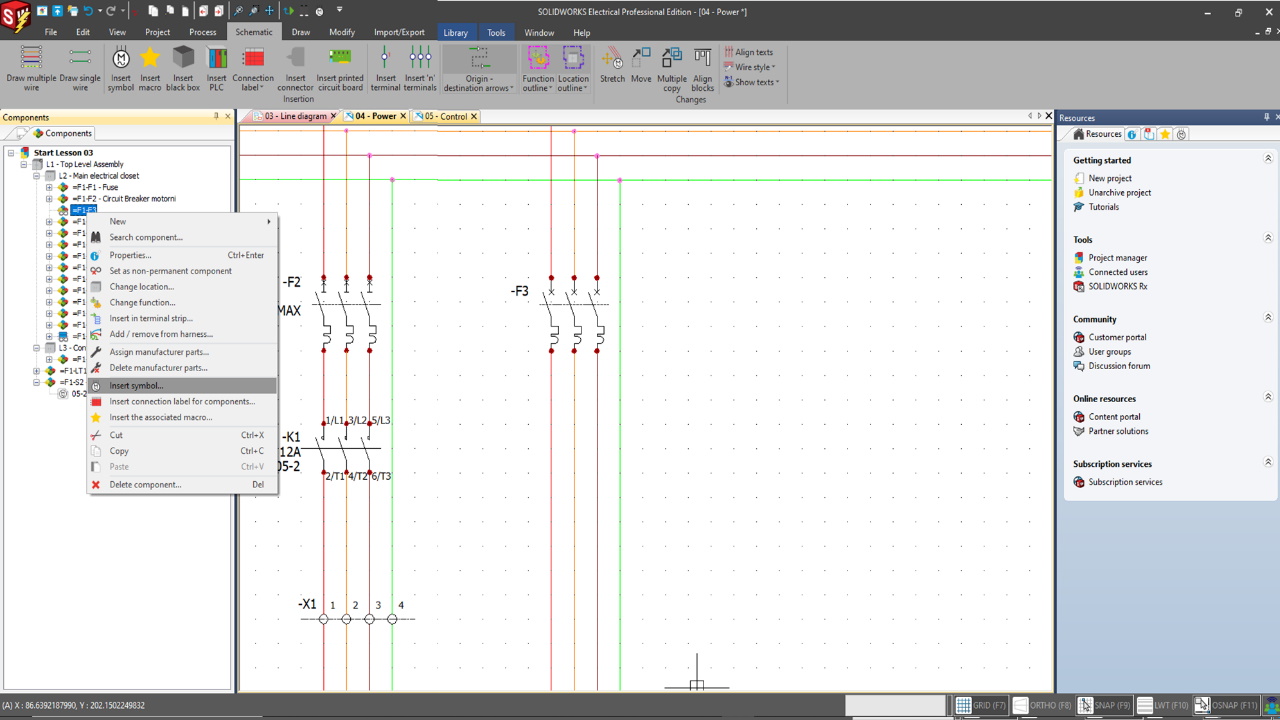The width and height of the screenshot is (1280, 720).
Task: Open the Draw ribbon tab
Action: (300, 32)
